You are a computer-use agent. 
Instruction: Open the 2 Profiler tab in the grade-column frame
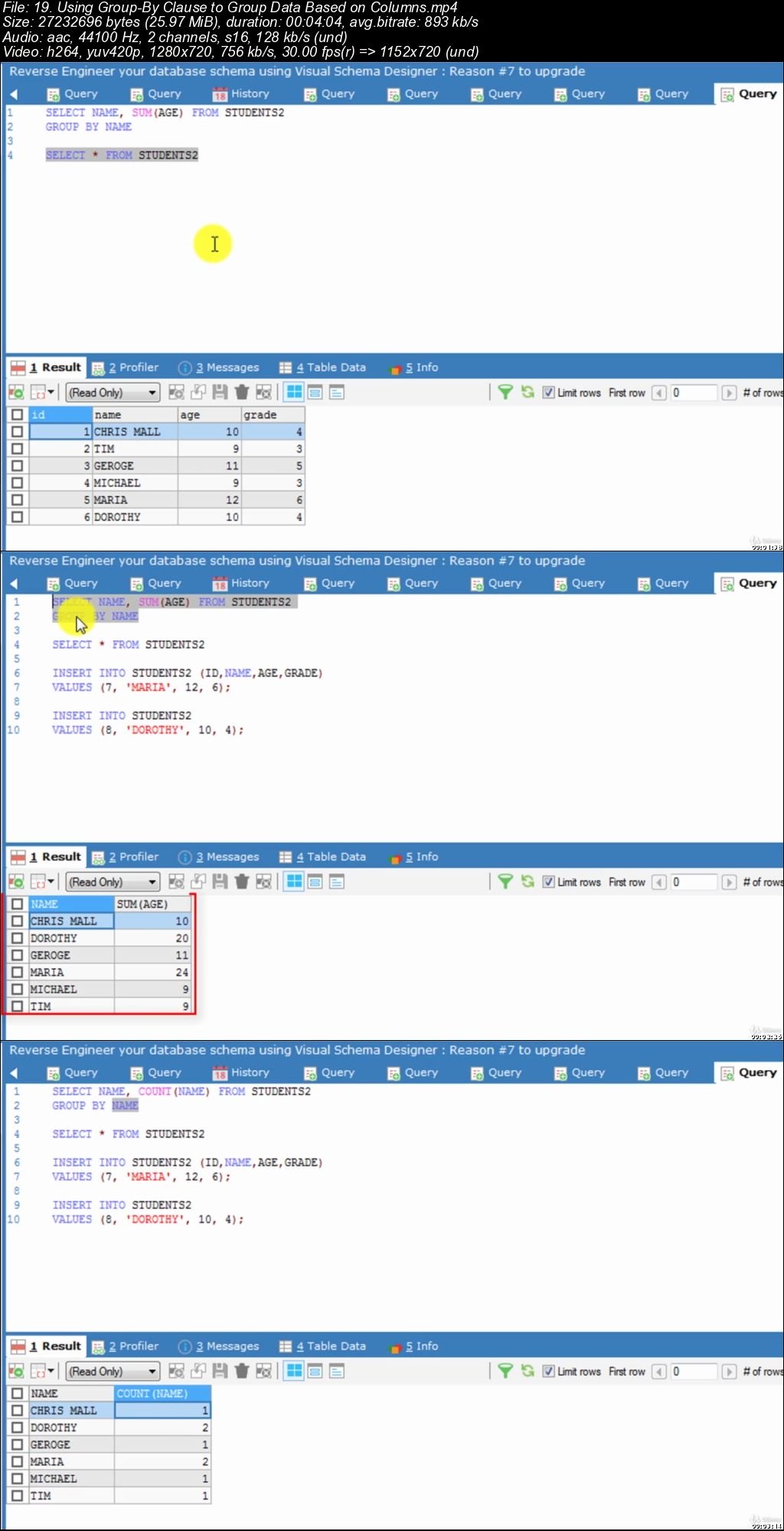(x=125, y=368)
